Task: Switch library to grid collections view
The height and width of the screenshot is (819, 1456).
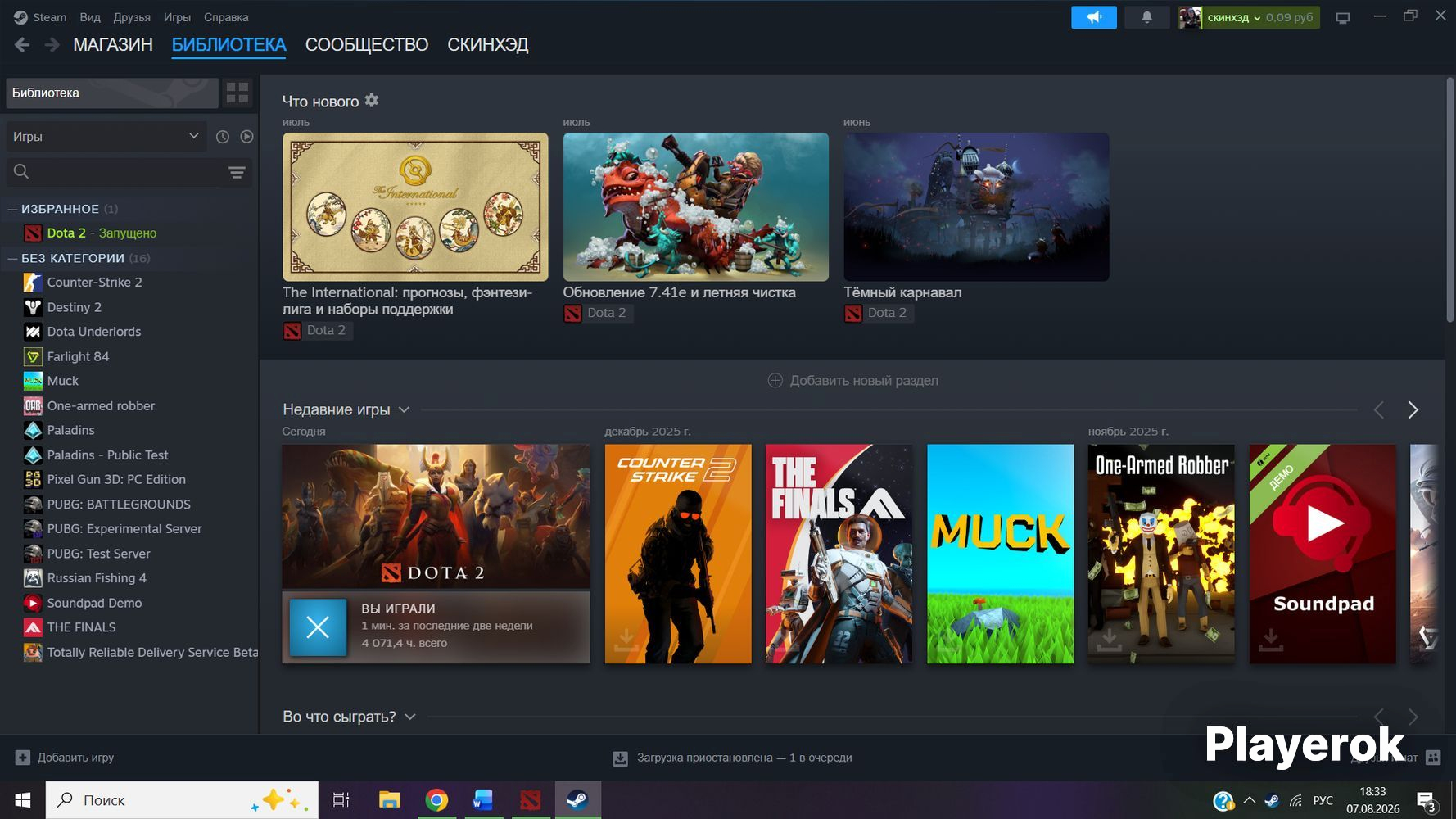Action: [x=237, y=93]
